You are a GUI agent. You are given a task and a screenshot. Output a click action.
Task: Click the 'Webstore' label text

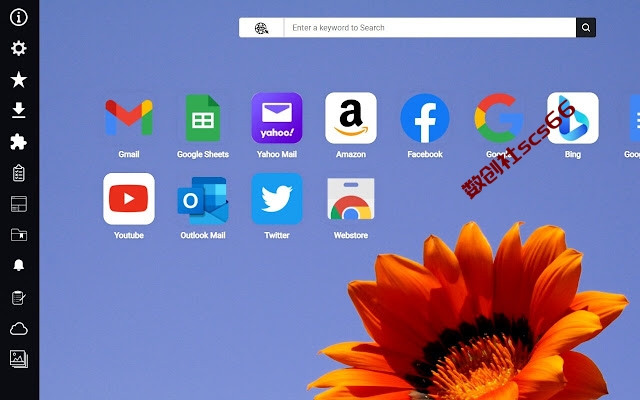351,235
